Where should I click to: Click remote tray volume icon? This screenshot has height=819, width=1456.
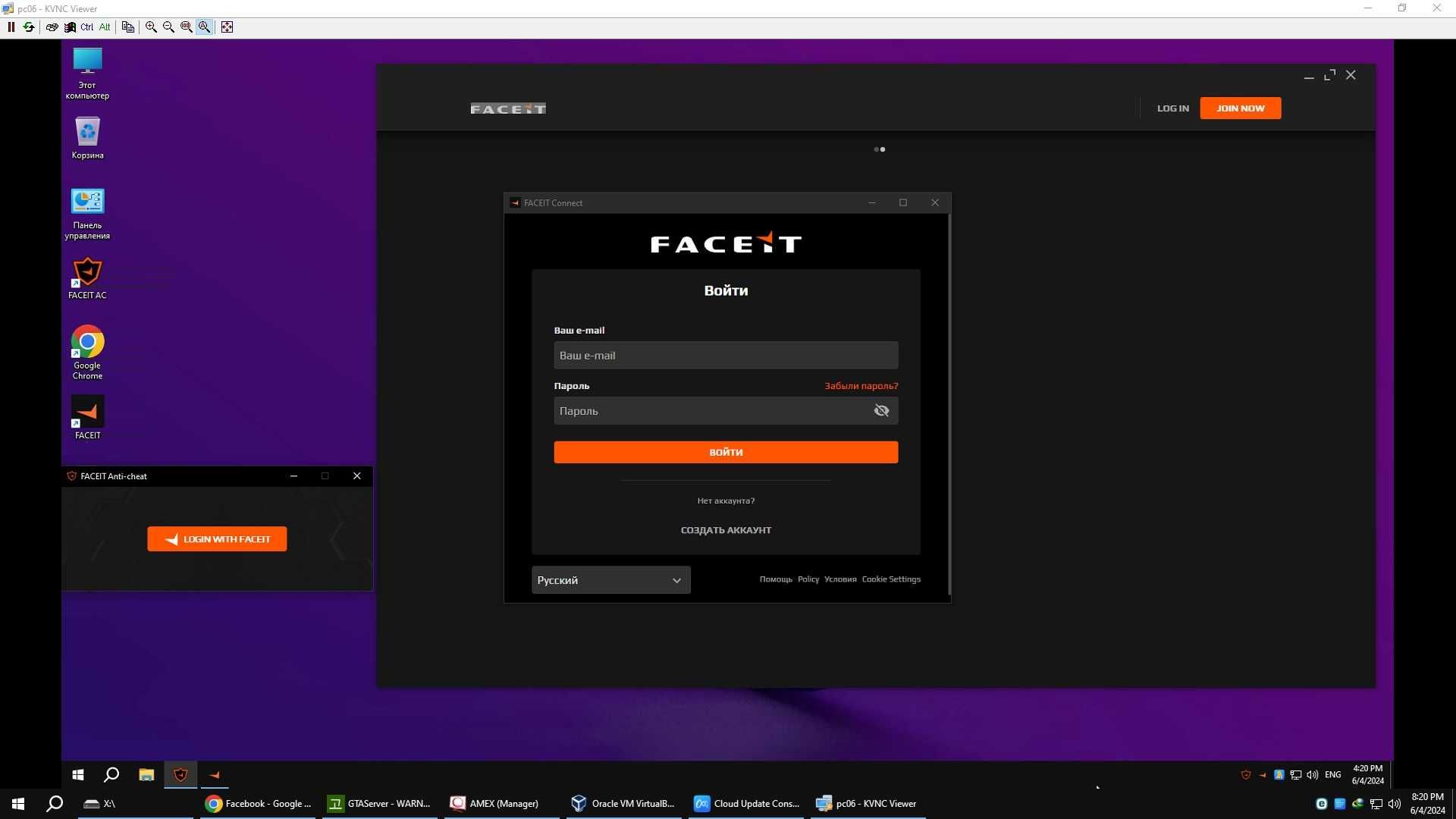1312,774
